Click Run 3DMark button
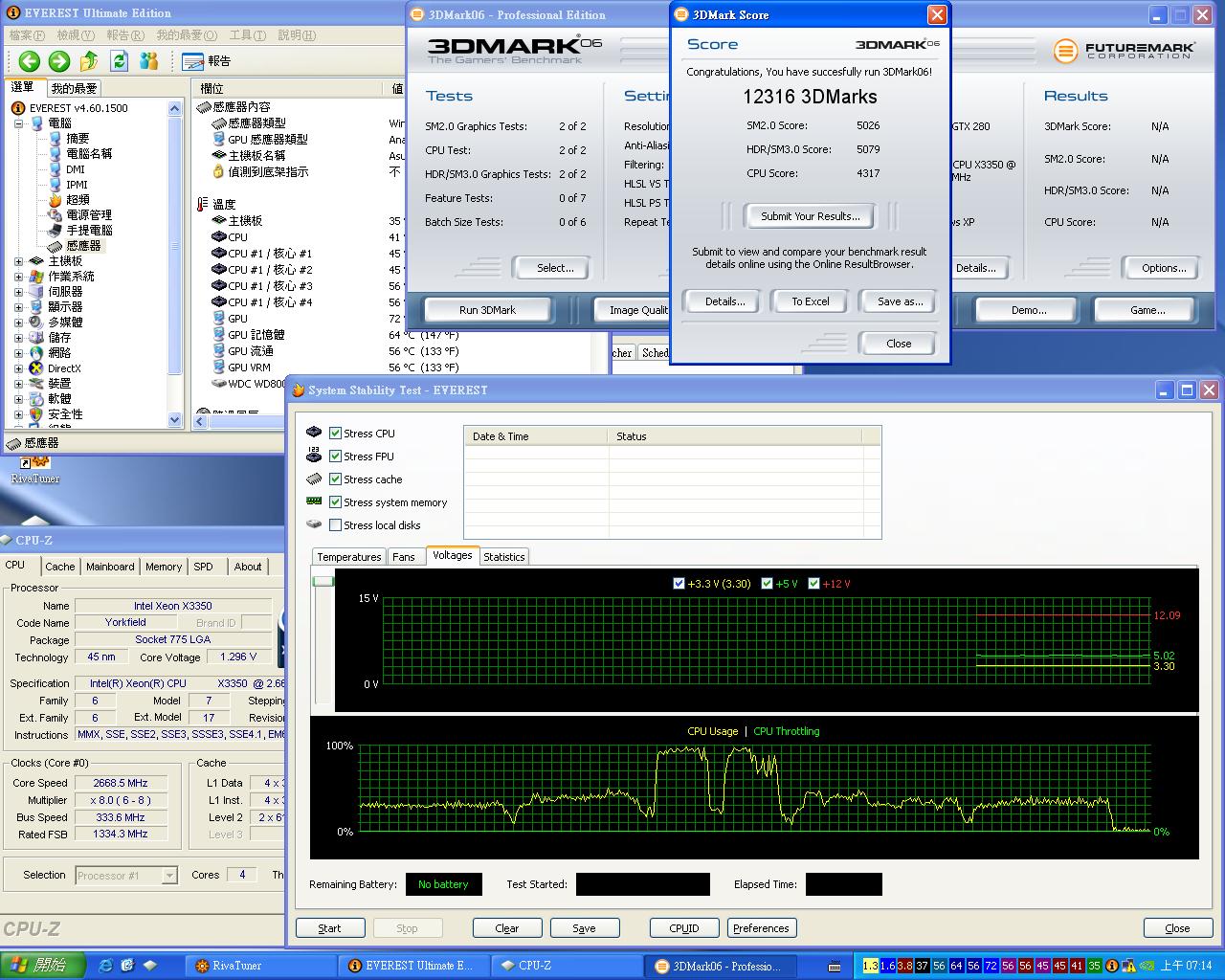The width and height of the screenshot is (1225, 980). (487, 310)
